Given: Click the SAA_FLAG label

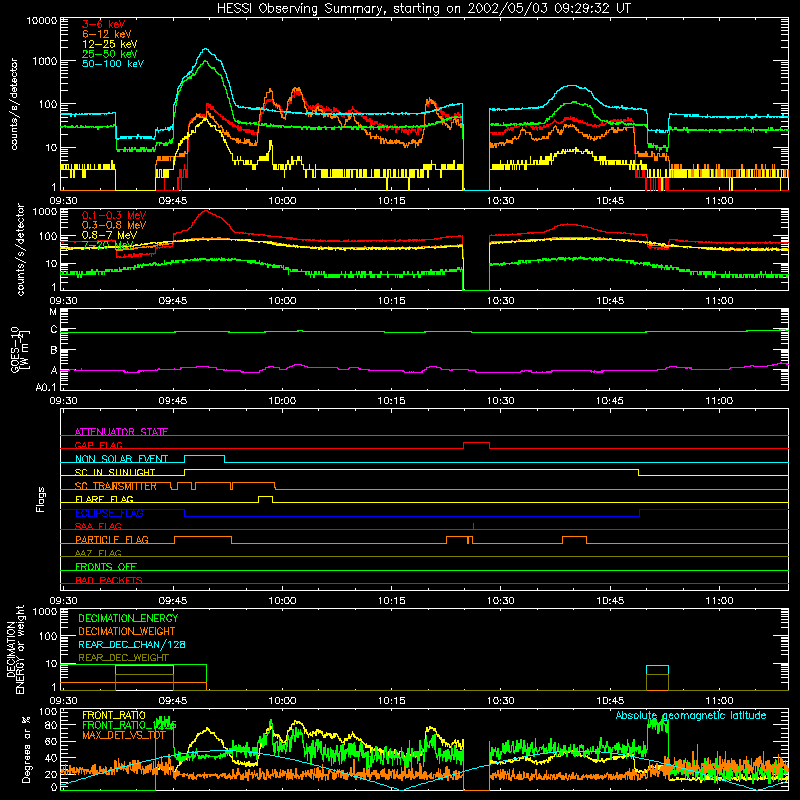Looking at the screenshot, I should point(98,526).
